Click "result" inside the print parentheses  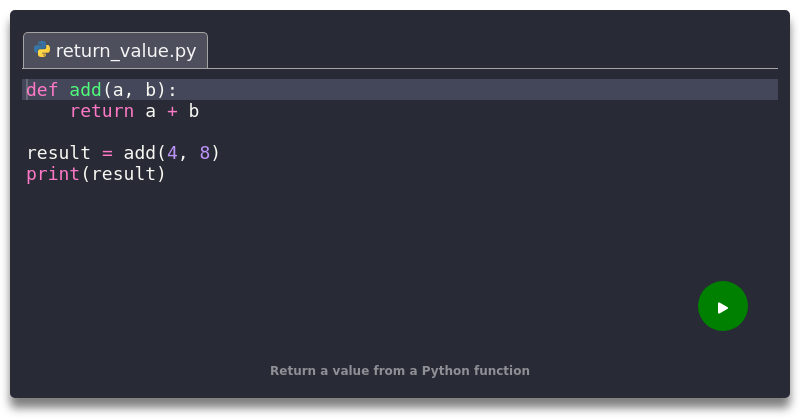tap(124, 174)
